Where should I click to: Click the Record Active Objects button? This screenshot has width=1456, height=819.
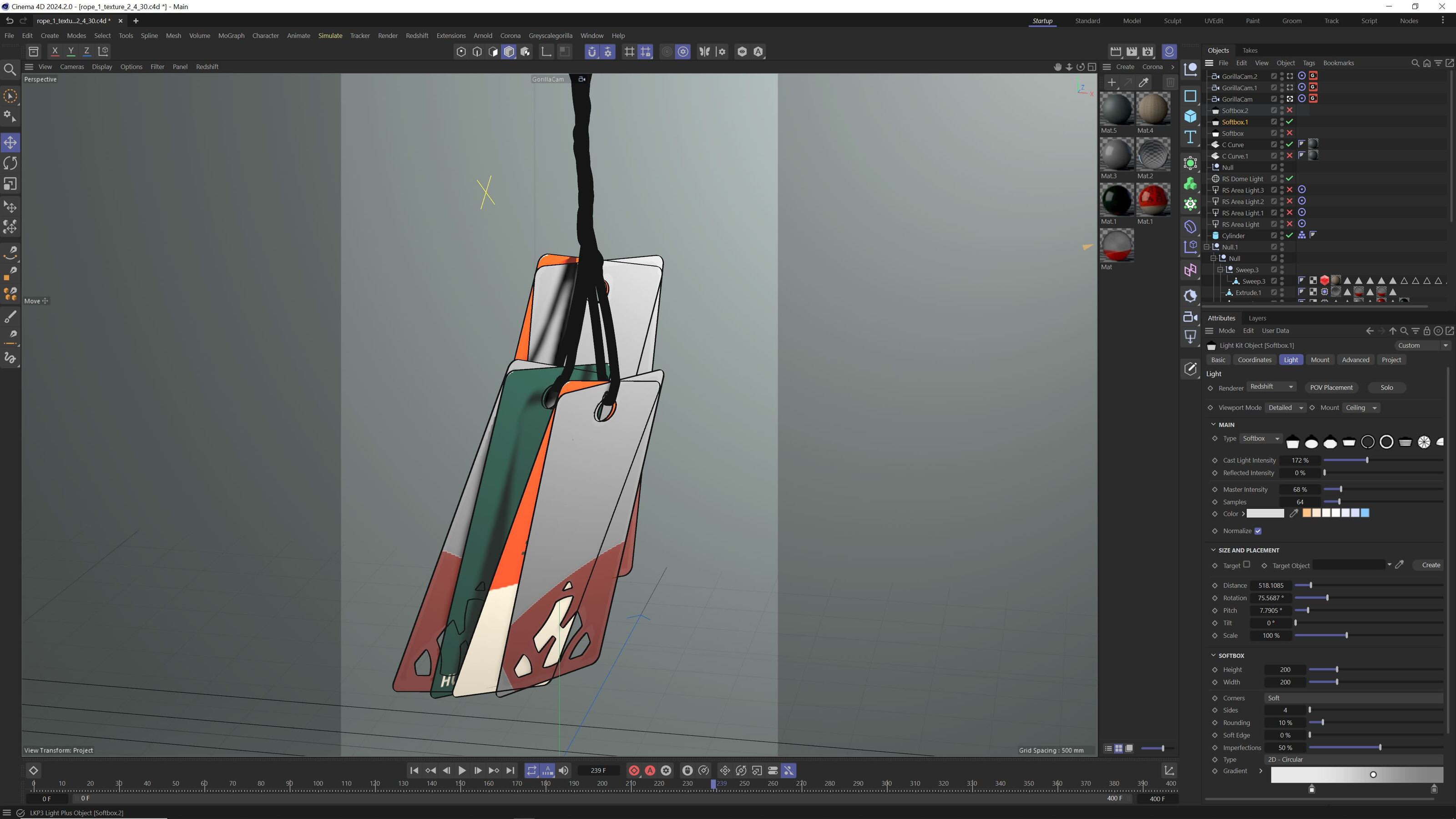pos(634,770)
